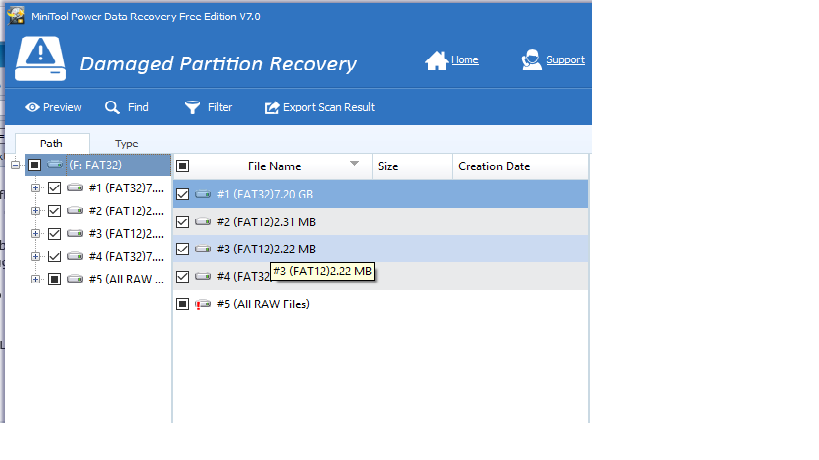Click the File Name sort arrow
Screen dimensions: 819x460
click(x=354, y=164)
